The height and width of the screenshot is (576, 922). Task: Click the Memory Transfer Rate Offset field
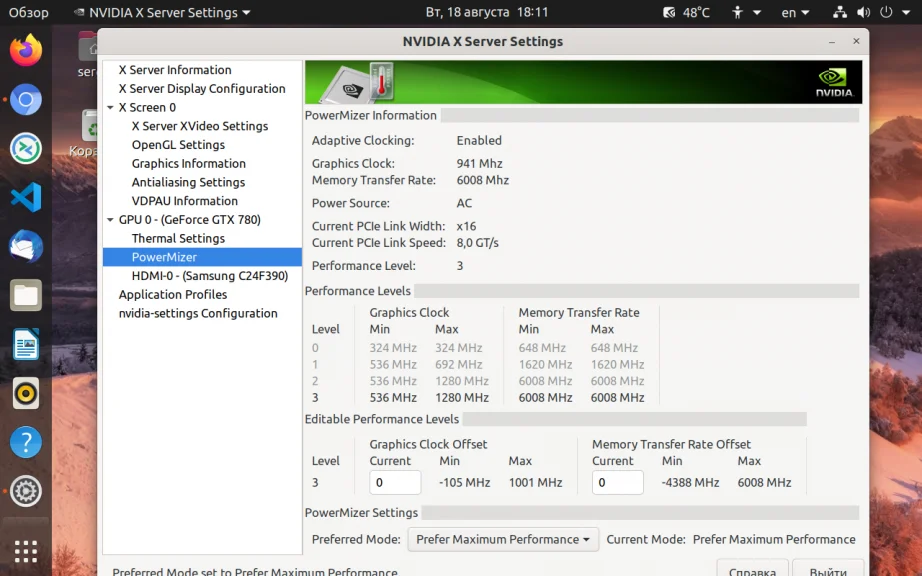point(617,483)
